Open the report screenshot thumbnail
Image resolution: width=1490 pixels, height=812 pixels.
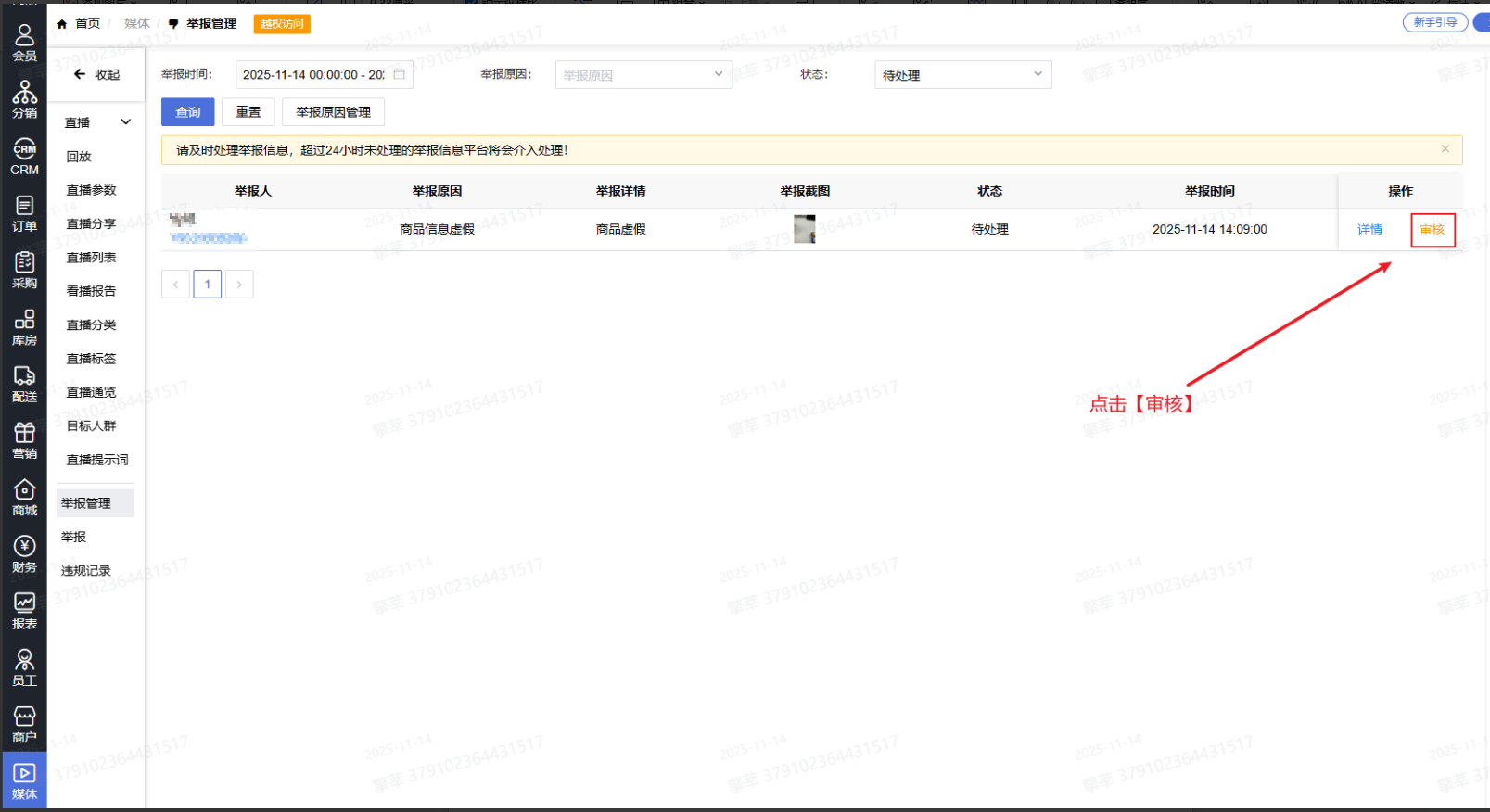coord(804,229)
